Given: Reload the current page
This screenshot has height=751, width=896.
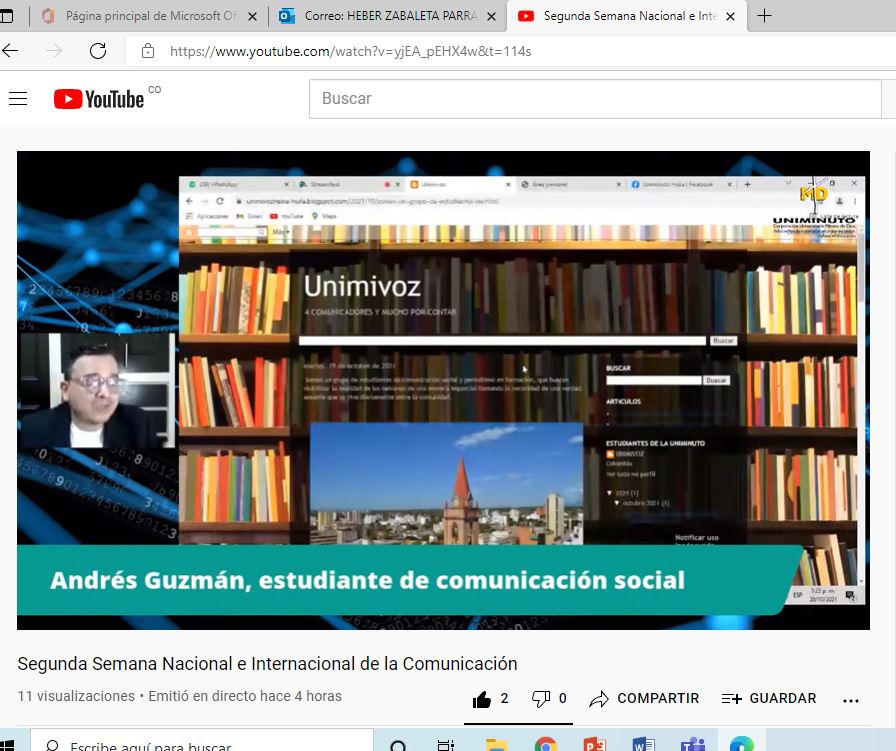Looking at the screenshot, I should tap(98, 51).
